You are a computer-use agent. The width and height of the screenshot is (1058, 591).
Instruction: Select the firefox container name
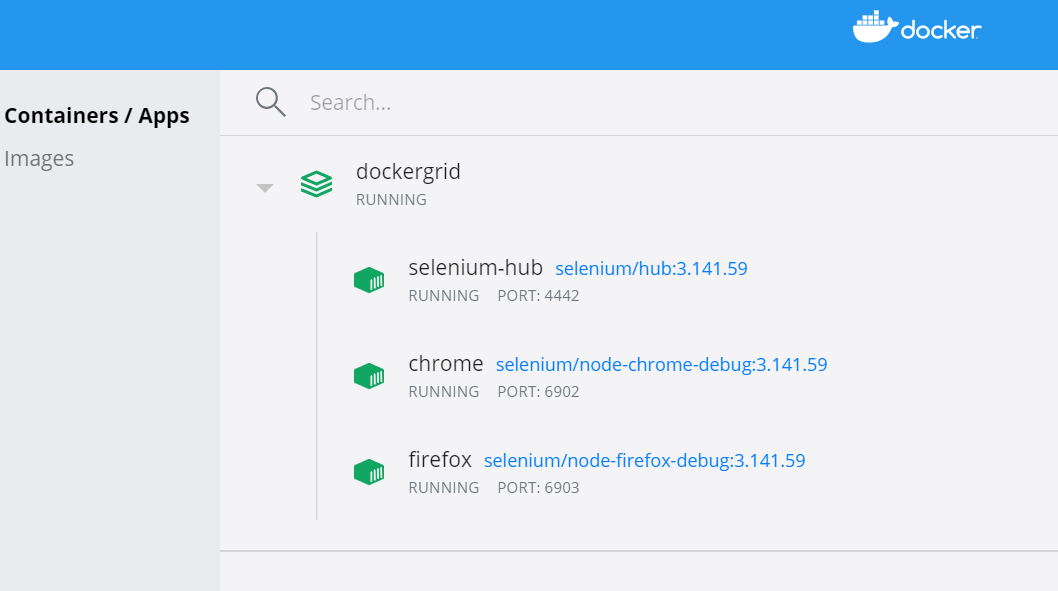pyautogui.click(x=440, y=460)
